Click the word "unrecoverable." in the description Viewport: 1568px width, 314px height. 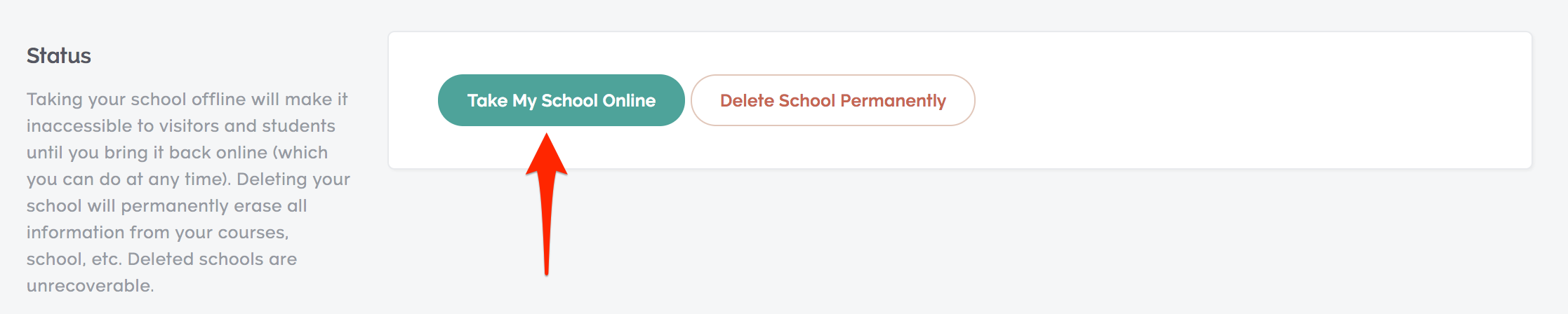pyautogui.click(x=90, y=286)
